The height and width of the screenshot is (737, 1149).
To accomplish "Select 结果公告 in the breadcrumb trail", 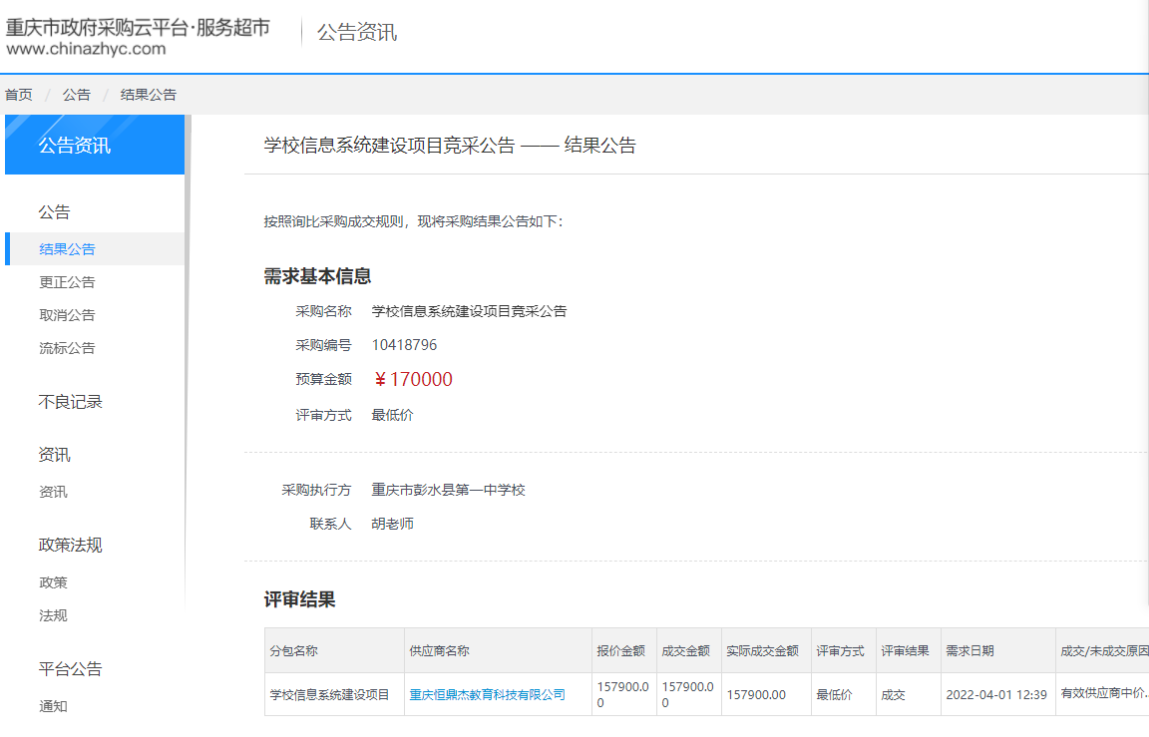I will [148, 95].
